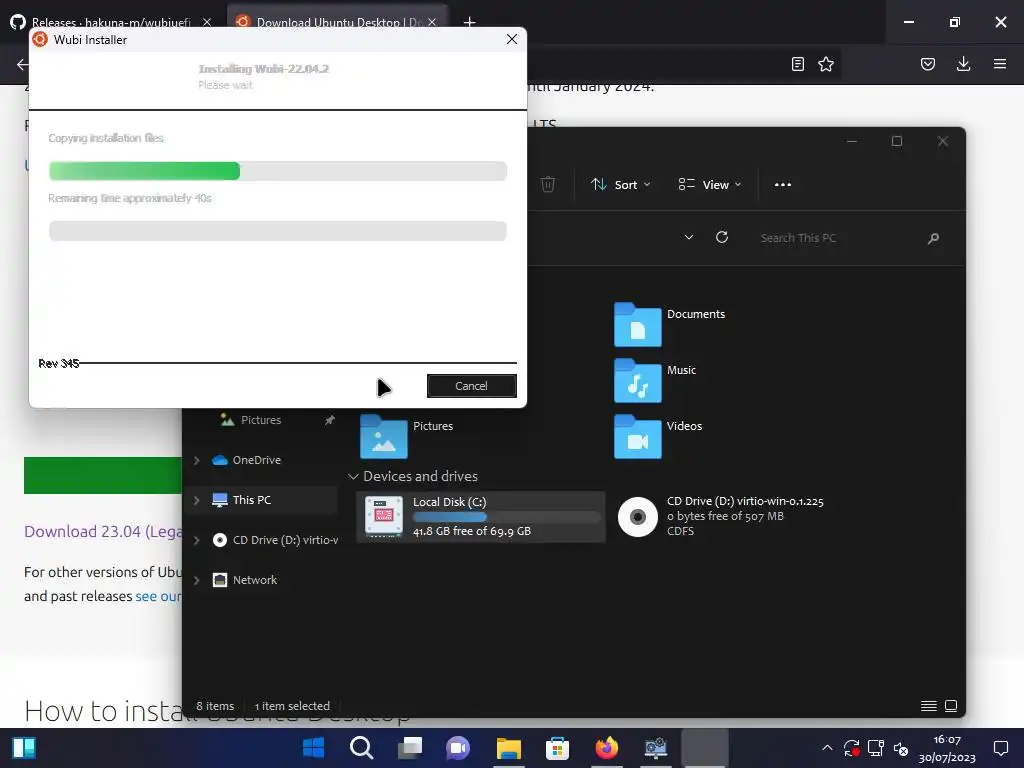This screenshot has width=1024, height=768.
Task: Open the Widgets panel on the taskbar
Action: [x=24, y=748]
